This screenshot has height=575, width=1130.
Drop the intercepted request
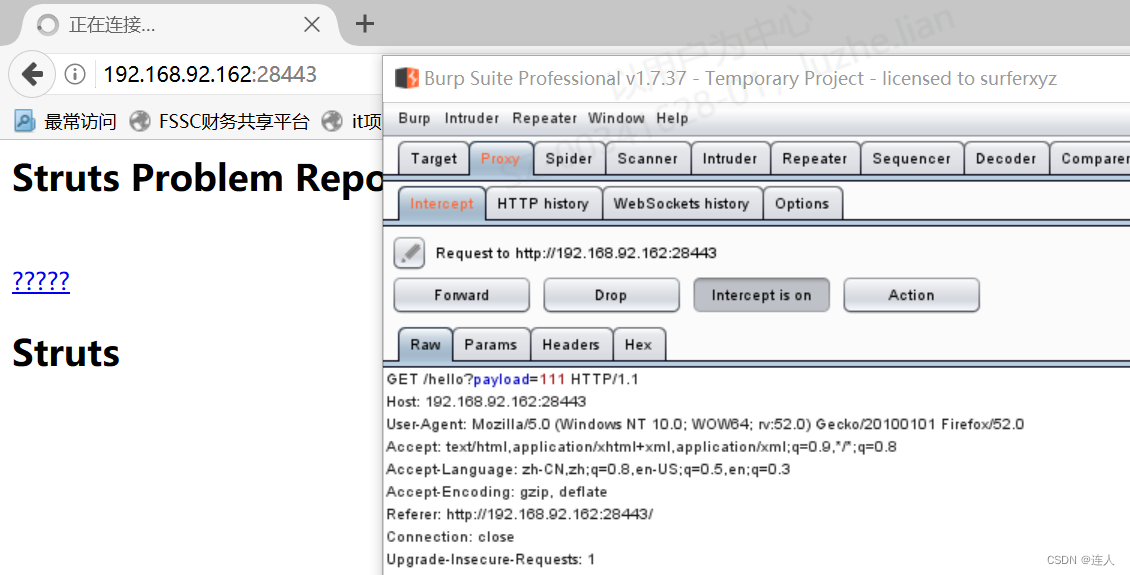tap(611, 295)
